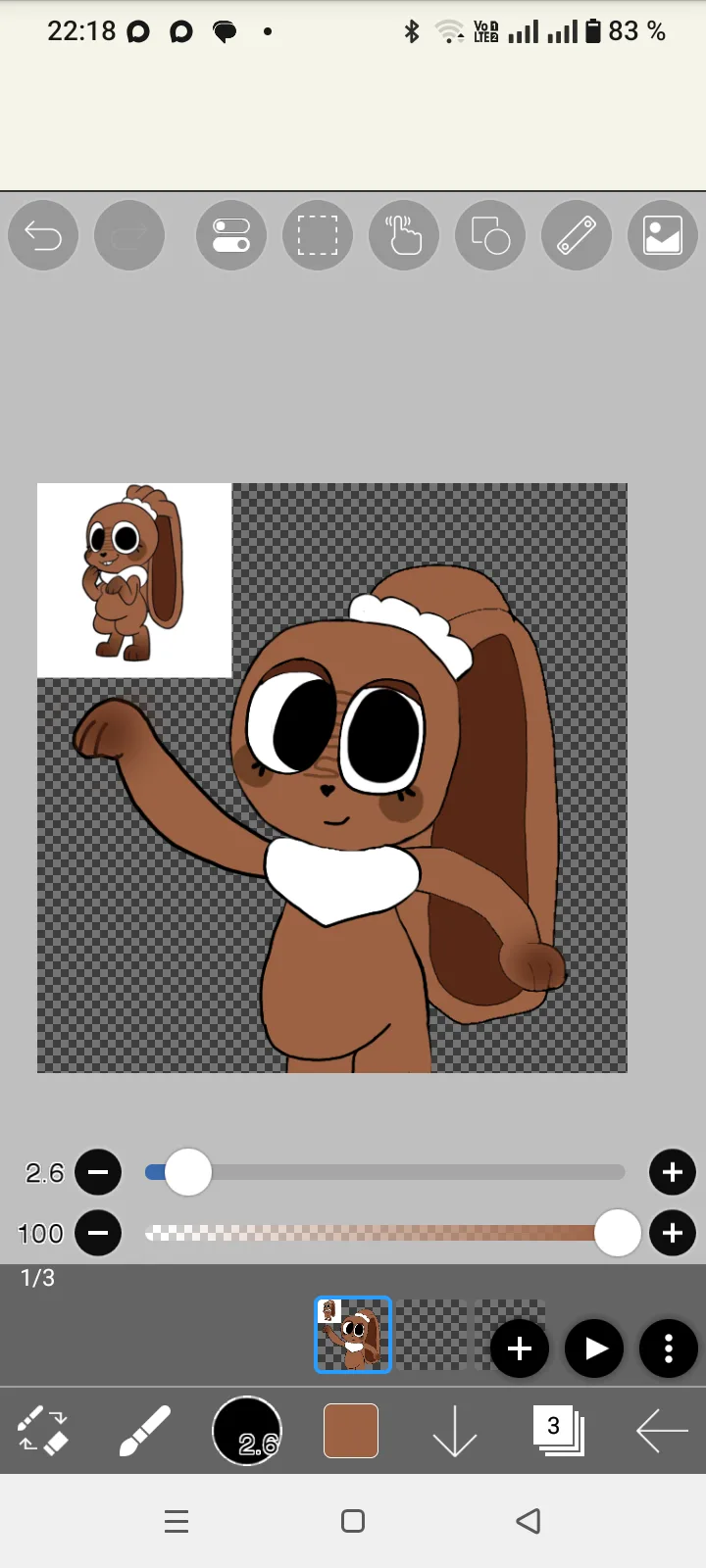Increase opacity with plus button

673,1233
